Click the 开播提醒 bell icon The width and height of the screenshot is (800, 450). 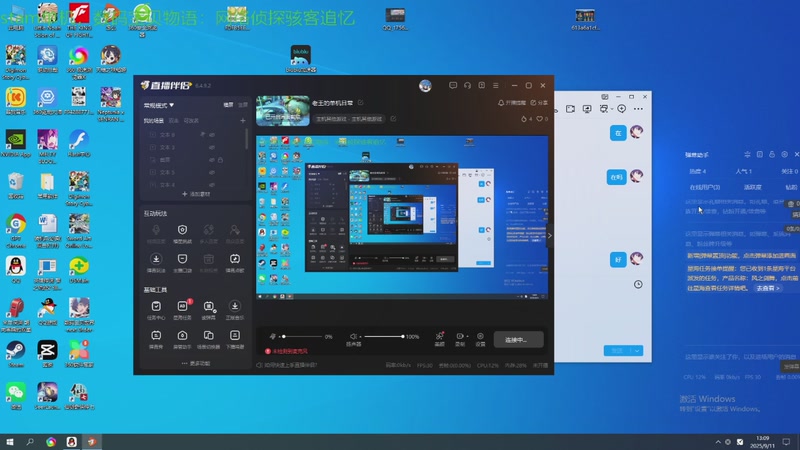[501, 103]
